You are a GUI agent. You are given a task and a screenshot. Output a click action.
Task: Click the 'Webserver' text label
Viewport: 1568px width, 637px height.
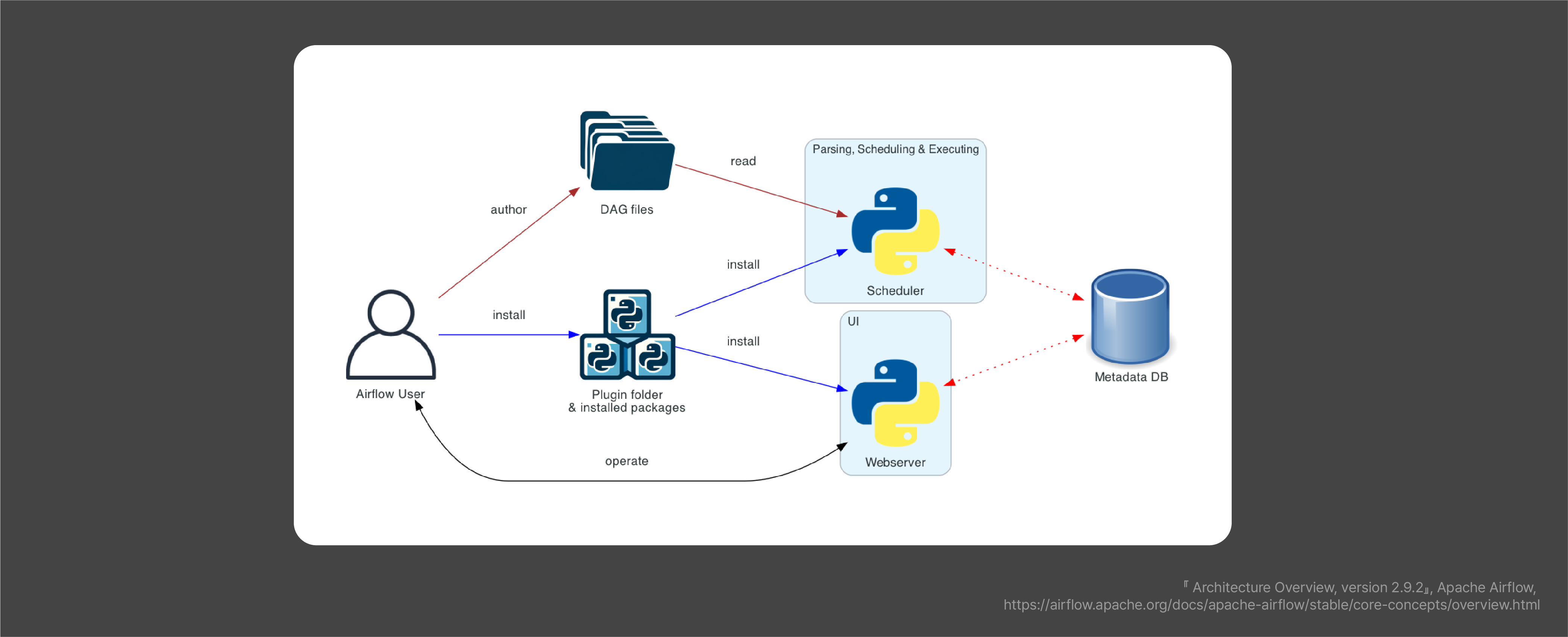[895, 462]
